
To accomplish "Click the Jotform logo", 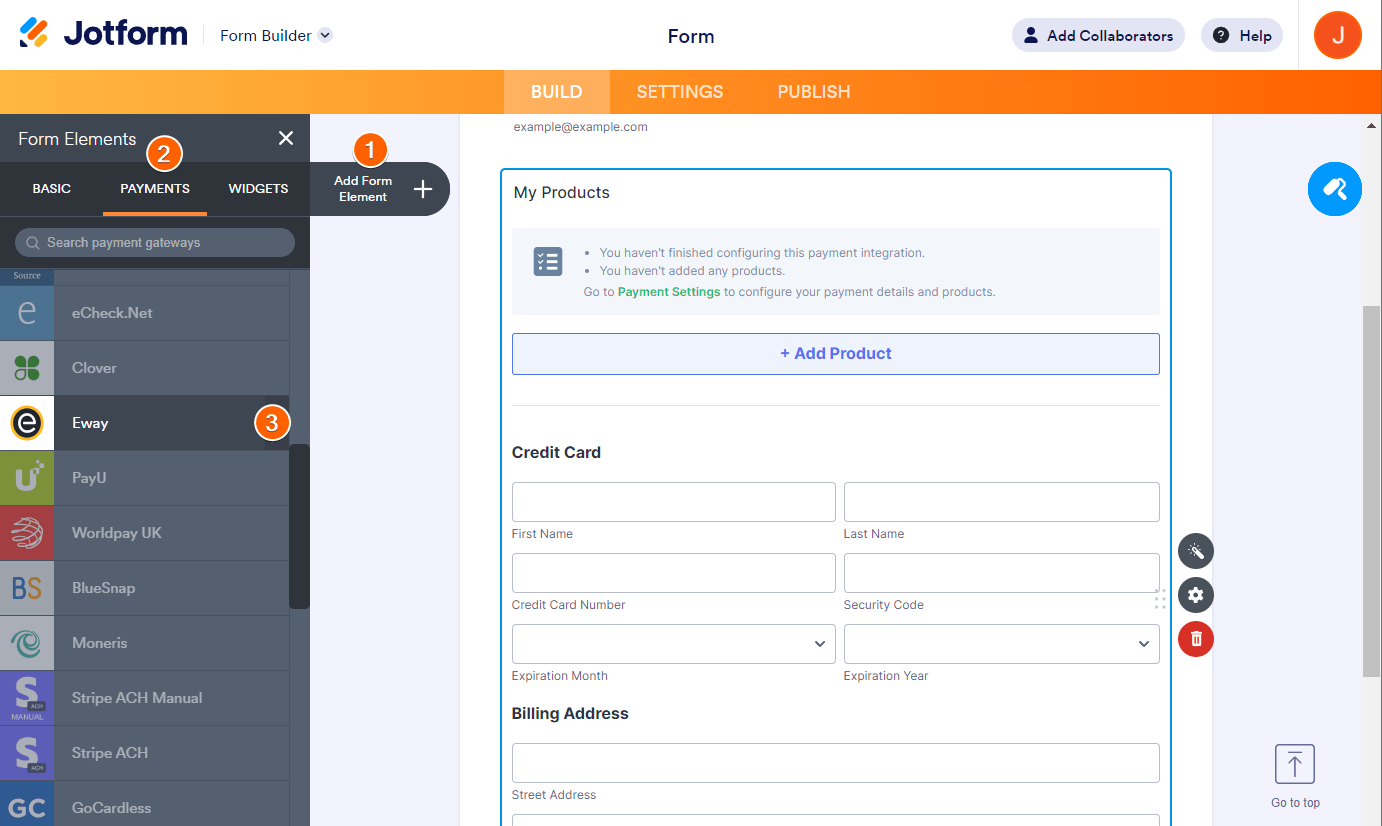I will (x=103, y=34).
